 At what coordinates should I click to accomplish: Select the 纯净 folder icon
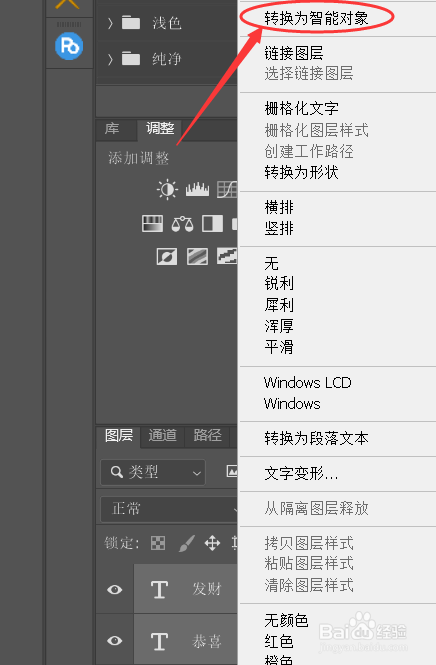(131, 58)
